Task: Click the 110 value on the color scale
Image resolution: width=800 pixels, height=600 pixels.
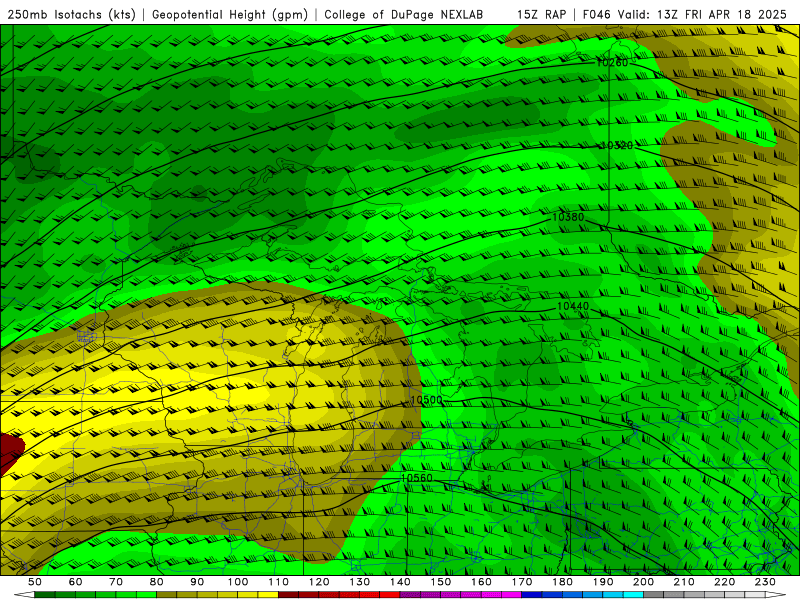Action: pyautogui.click(x=278, y=582)
